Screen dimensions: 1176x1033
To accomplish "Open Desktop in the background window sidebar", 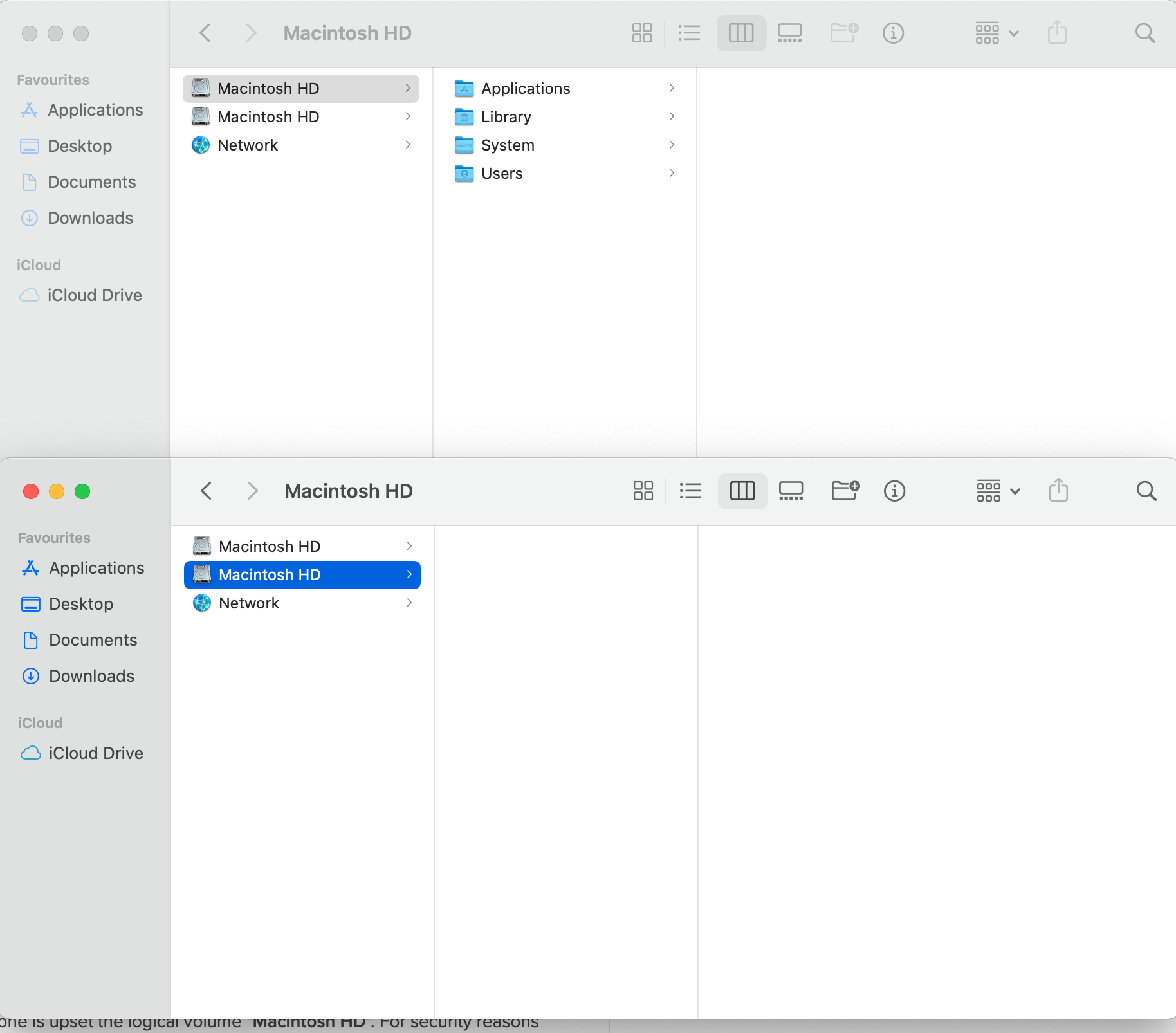I will [66, 146].
